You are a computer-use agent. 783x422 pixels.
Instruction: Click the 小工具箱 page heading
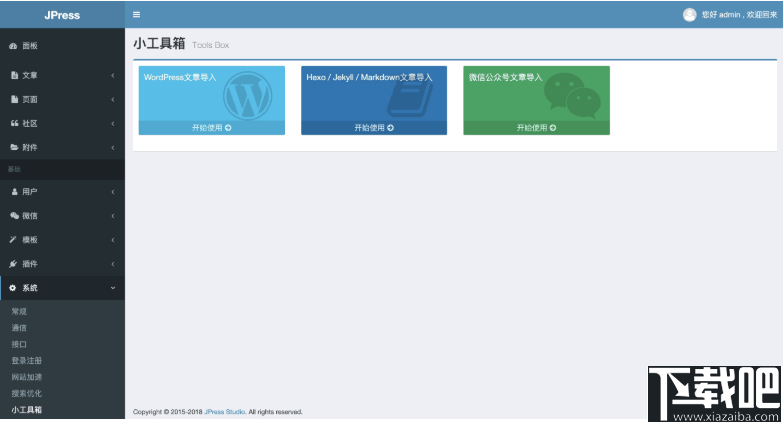pyautogui.click(x=159, y=44)
